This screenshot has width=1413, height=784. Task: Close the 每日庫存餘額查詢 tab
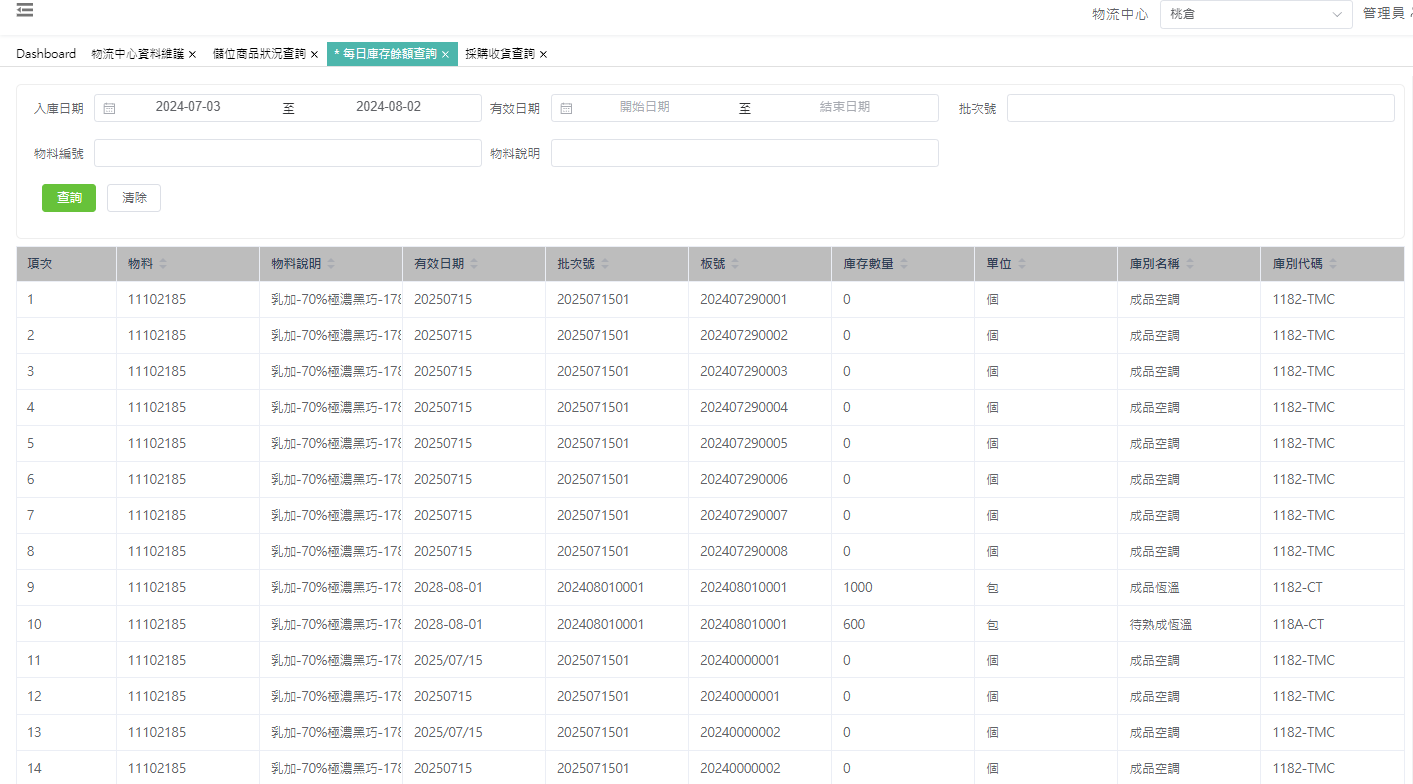pyautogui.click(x=445, y=54)
